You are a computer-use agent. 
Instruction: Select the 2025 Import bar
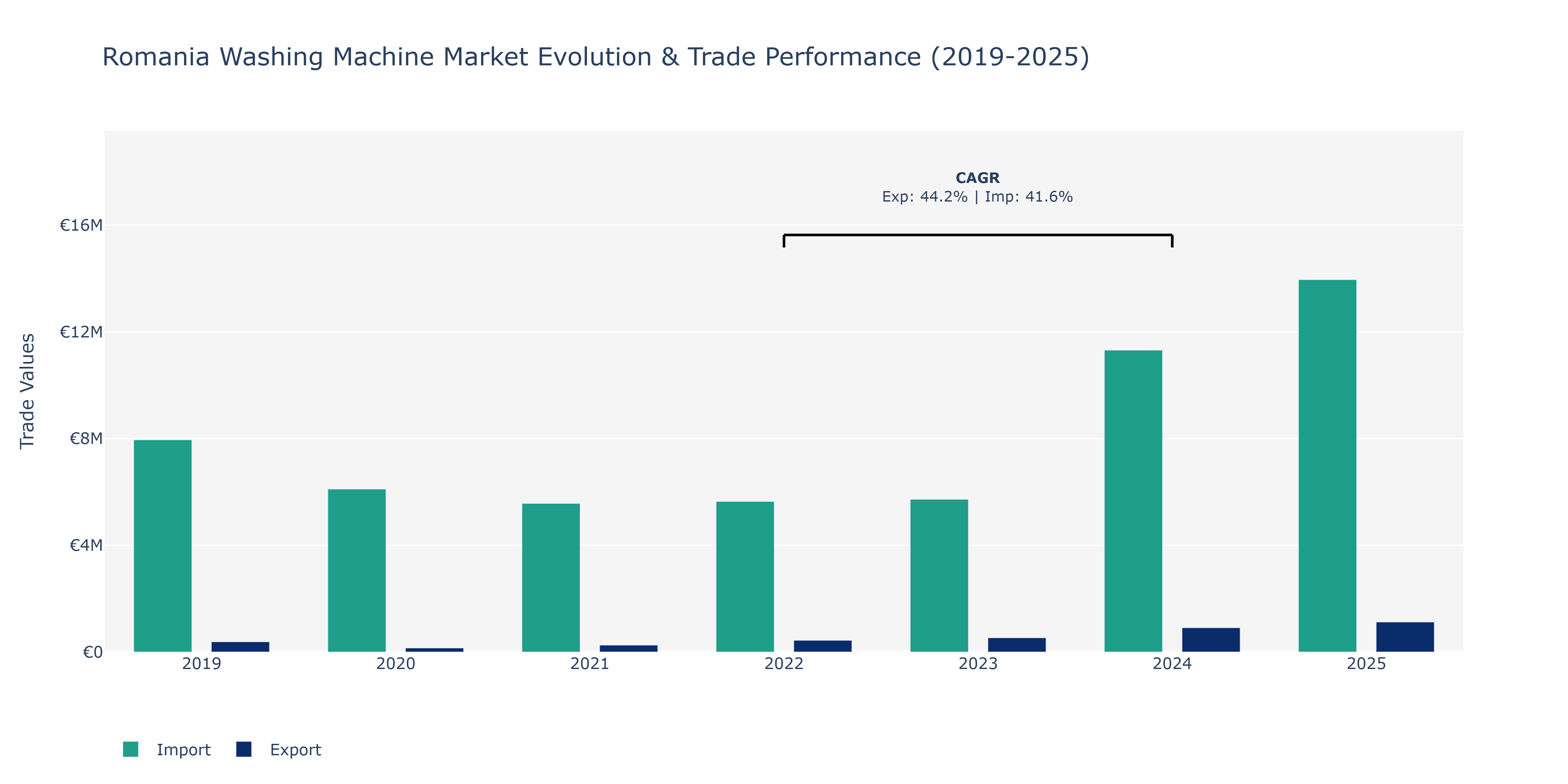pos(1328,465)
